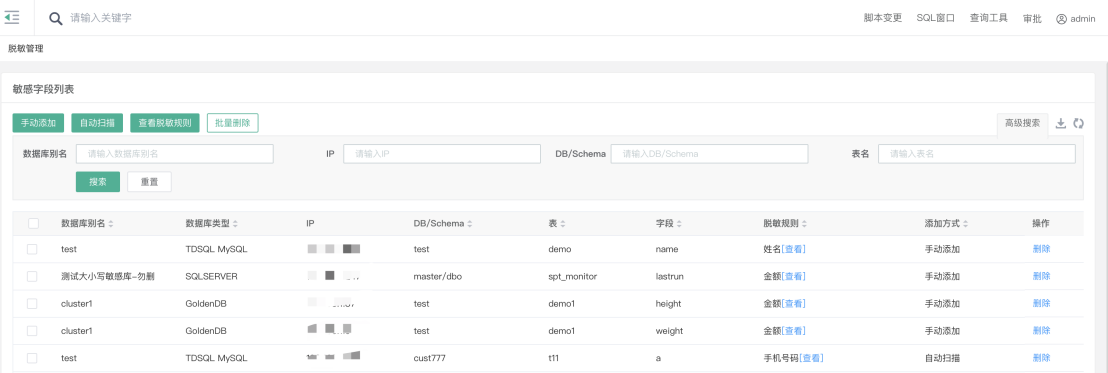The image size is (1108, 373).
Task: Sort by 添加方式 column
Action: pyautogui.click(x=965, y=224)
